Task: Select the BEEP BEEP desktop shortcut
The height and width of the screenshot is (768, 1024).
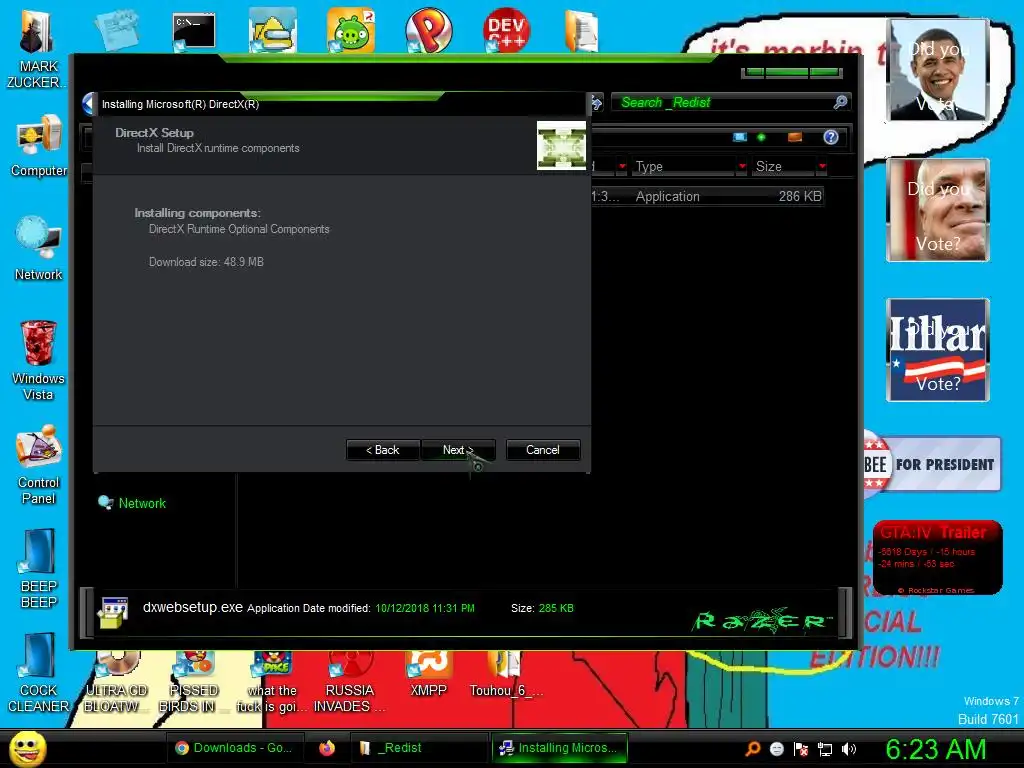Action: click(x=39, y=569)
